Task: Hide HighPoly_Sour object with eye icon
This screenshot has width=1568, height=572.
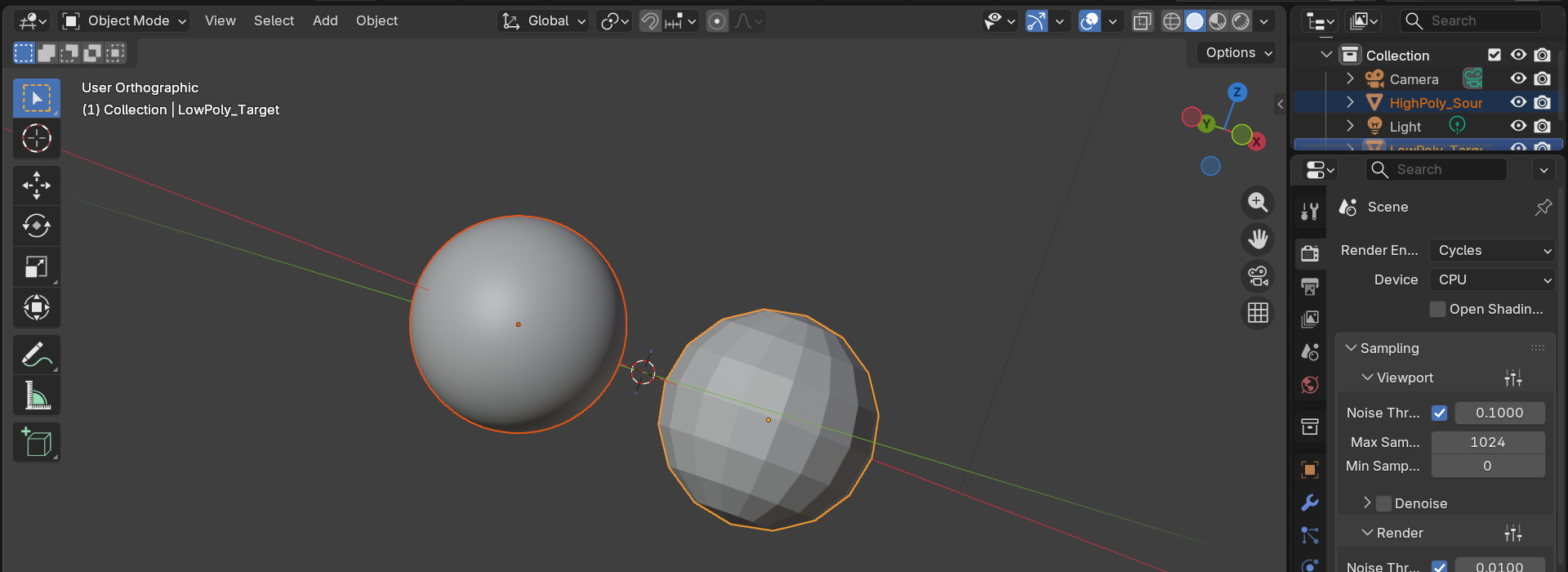Action: [x=1518, y=102]
